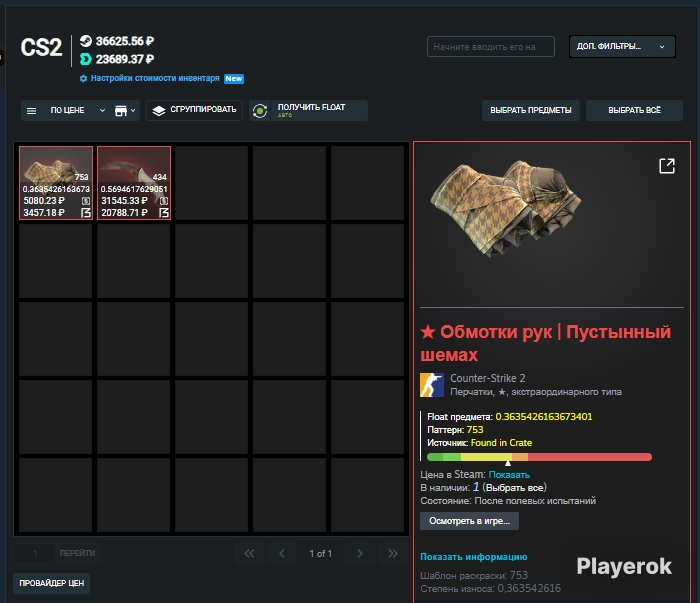This screenshot has width=700, height=603.
Task: Click the float wear bar marker
Action: [x=508, y=462]
